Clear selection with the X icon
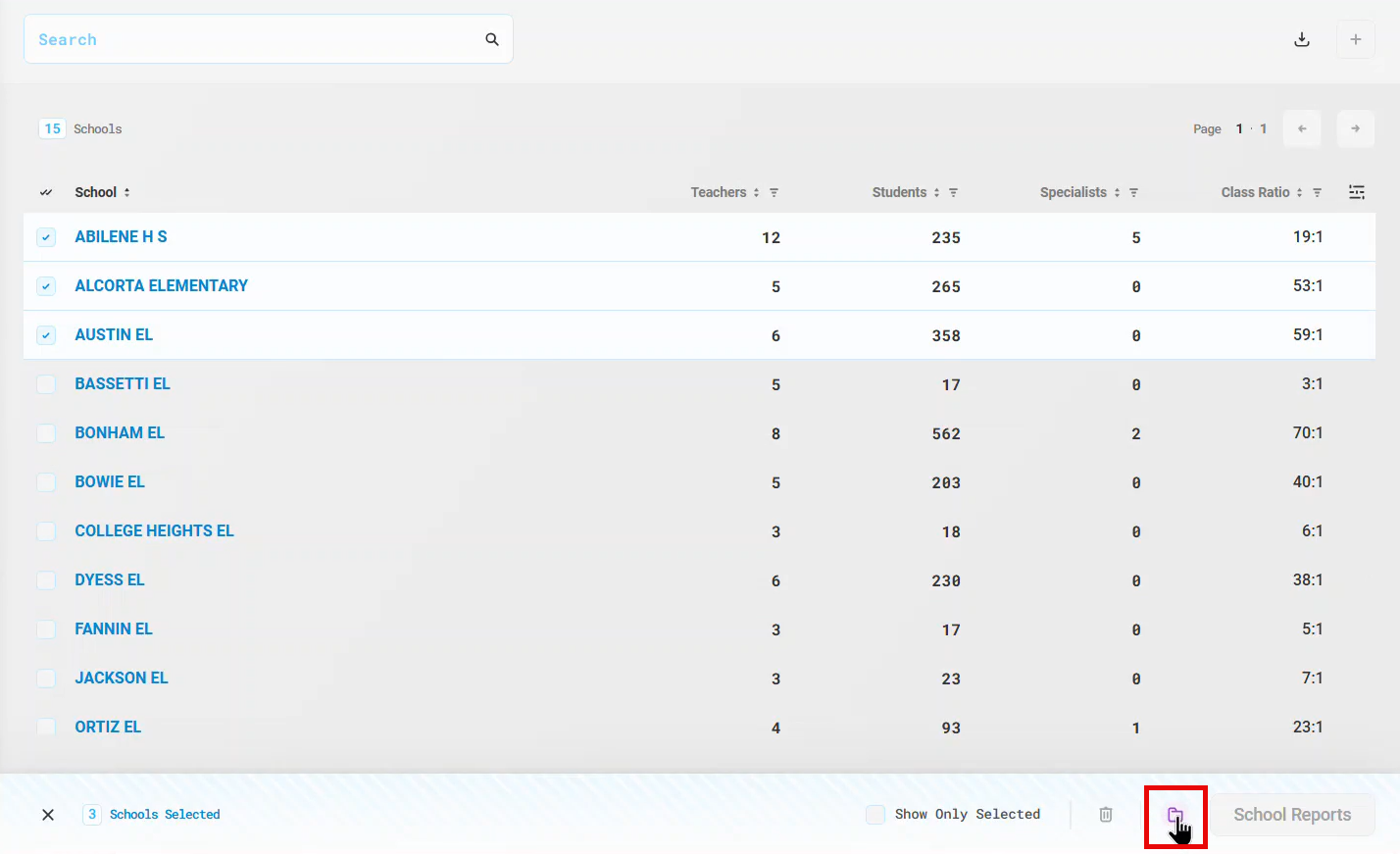The width and height of the screenshot is (1400, 854). [48, 815]
